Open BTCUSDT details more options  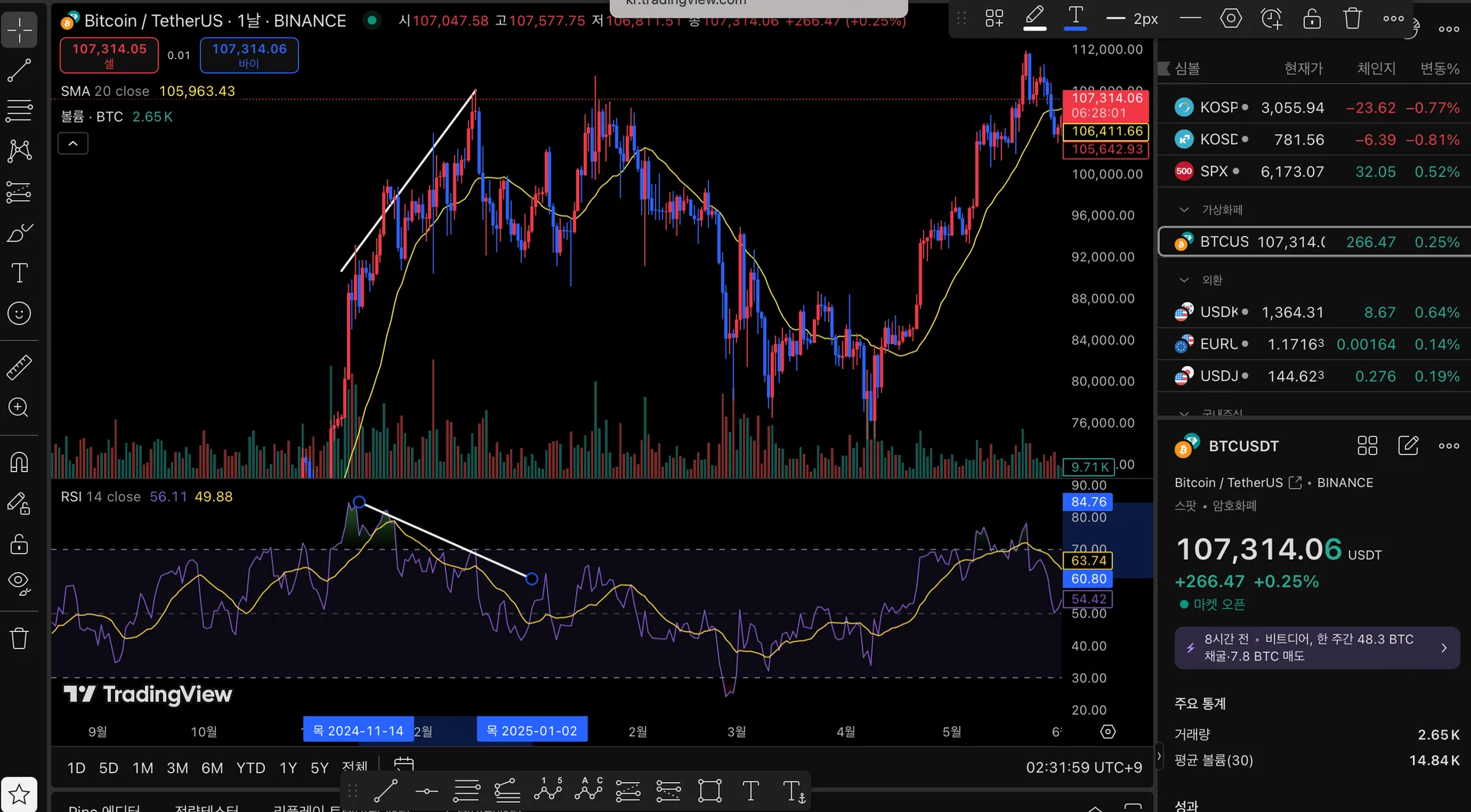1449,446
